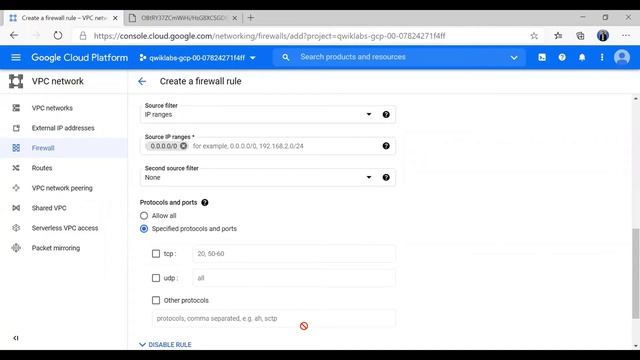Open browser settings and more menu
640x360 pixels.
click(x=626, y=36)
